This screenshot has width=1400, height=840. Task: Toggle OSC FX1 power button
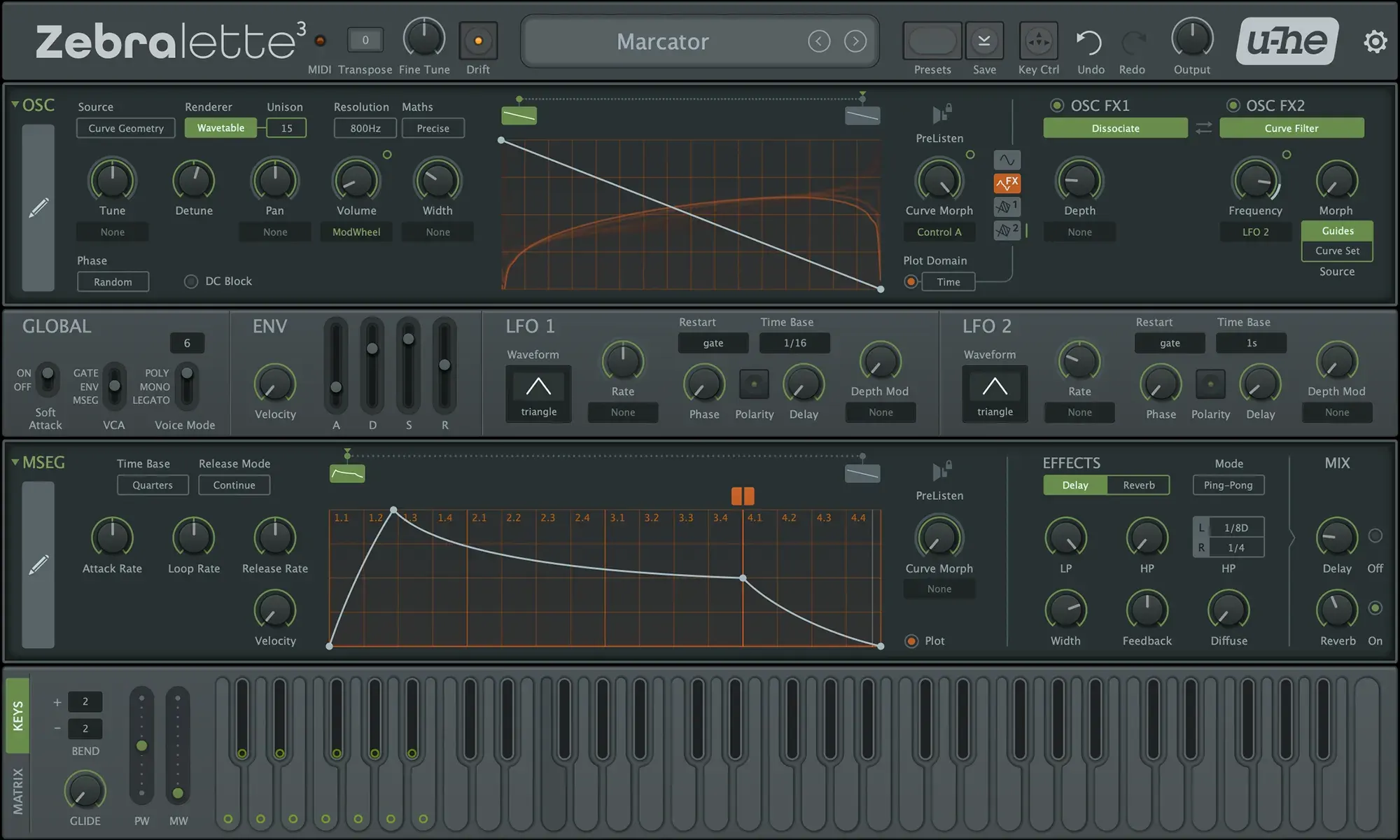1056,106
